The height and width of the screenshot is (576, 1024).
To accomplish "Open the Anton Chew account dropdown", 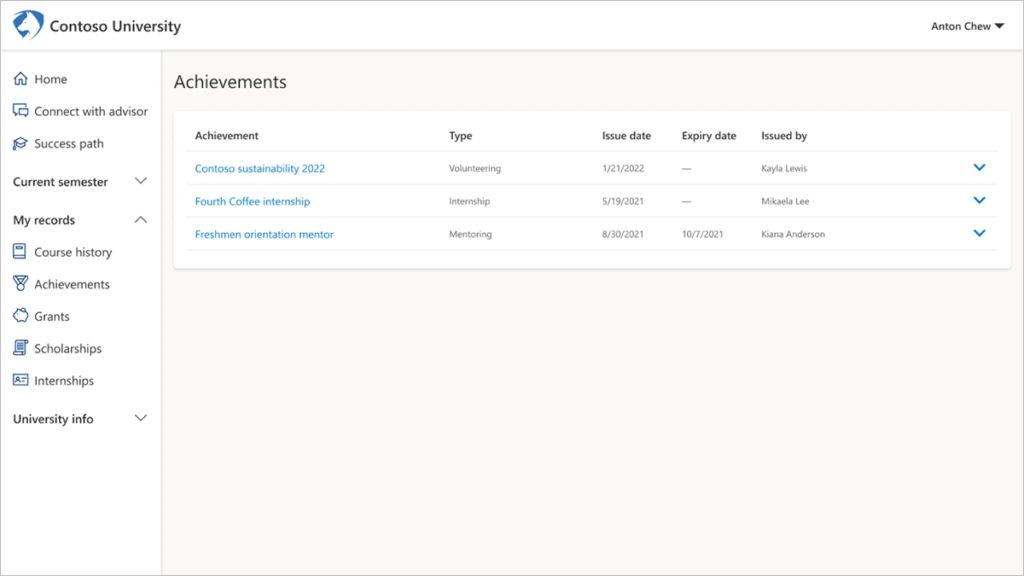I will 967,27.
